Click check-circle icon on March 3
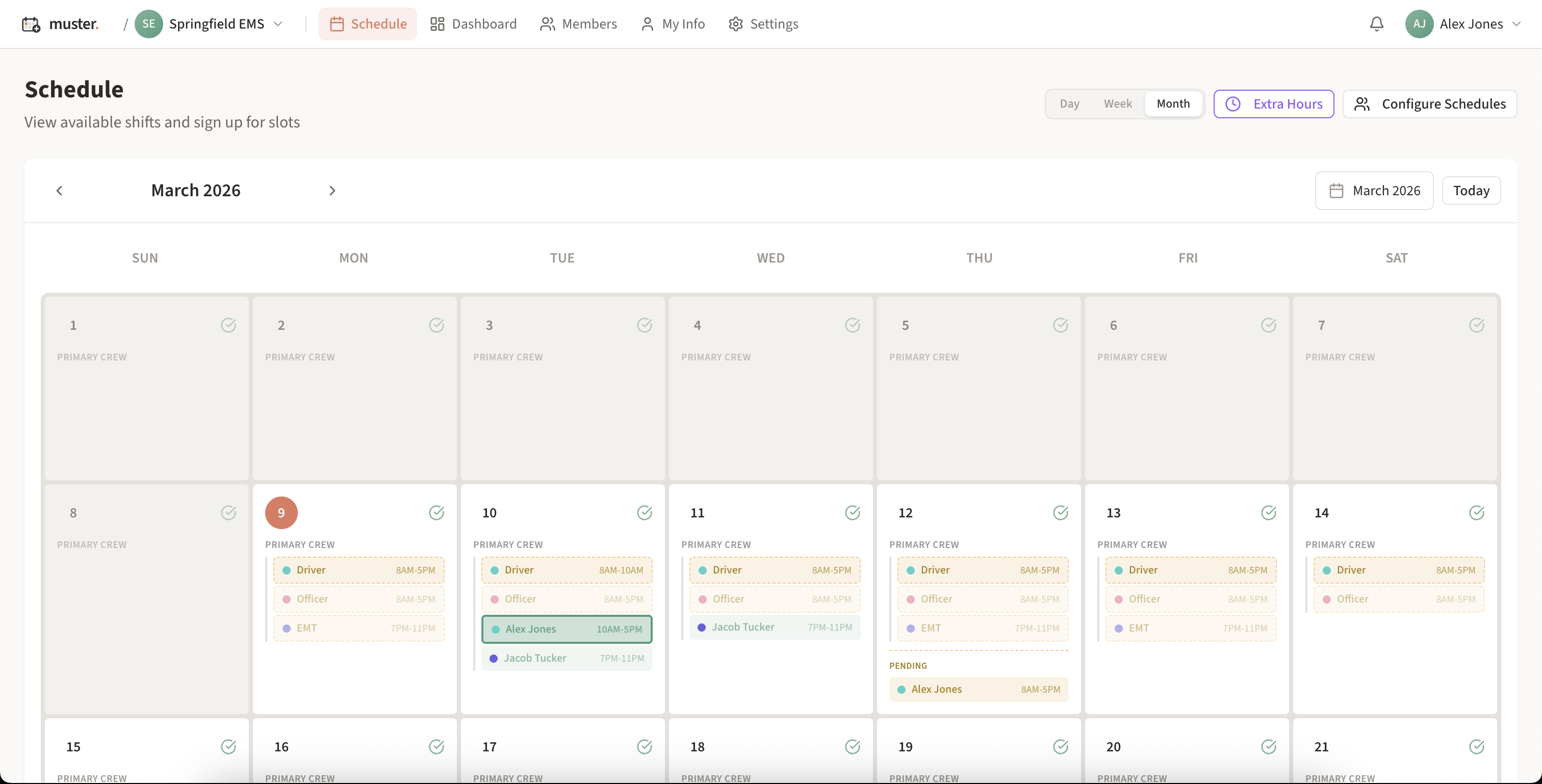The height and width of the screenshot is (784, 1542). pos(644,325)
